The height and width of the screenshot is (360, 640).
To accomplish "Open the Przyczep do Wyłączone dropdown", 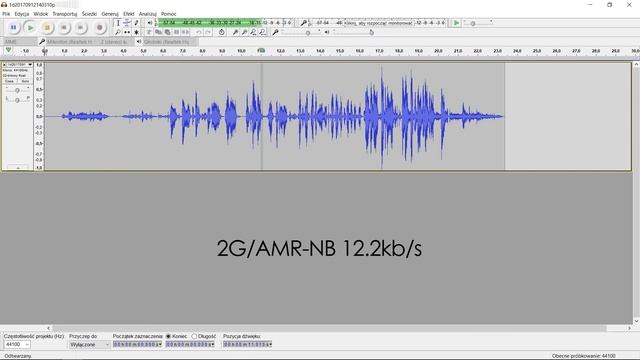I will pos(89,344).
